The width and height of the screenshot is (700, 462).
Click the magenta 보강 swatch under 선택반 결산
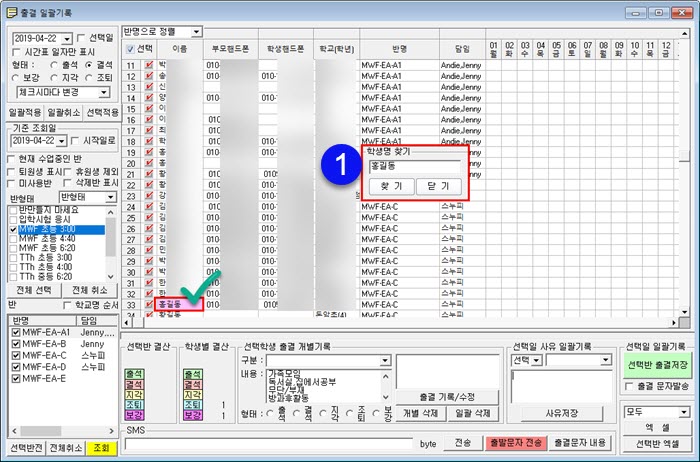[134, 415]
